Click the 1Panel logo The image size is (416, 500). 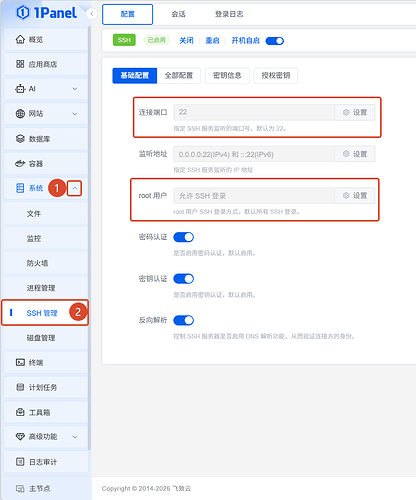click(47, 13)
